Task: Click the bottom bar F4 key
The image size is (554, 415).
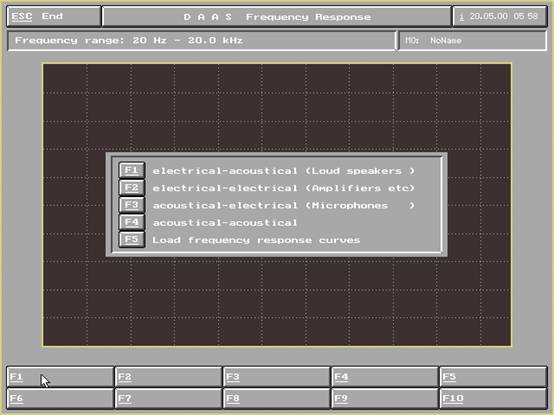Action: 385,377
